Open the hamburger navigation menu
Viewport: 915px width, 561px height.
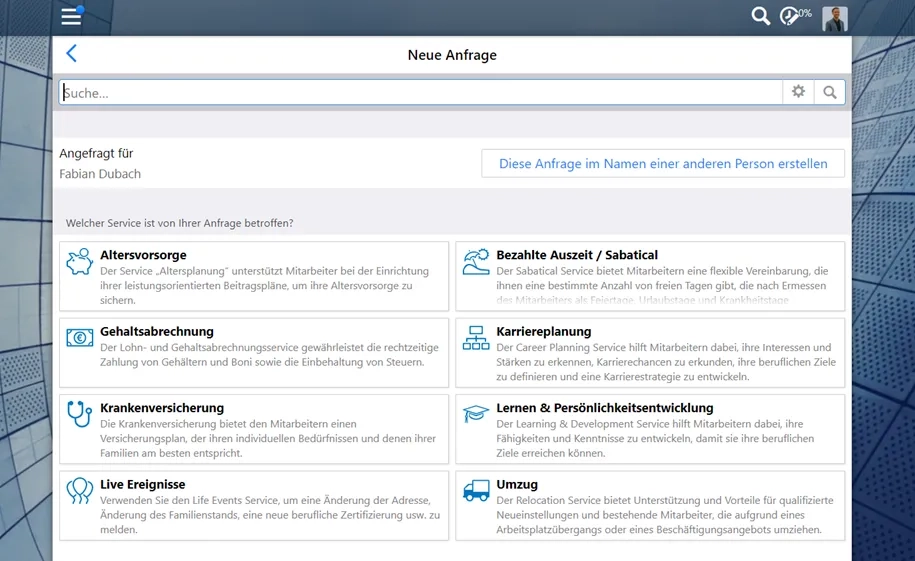(71, 16)
